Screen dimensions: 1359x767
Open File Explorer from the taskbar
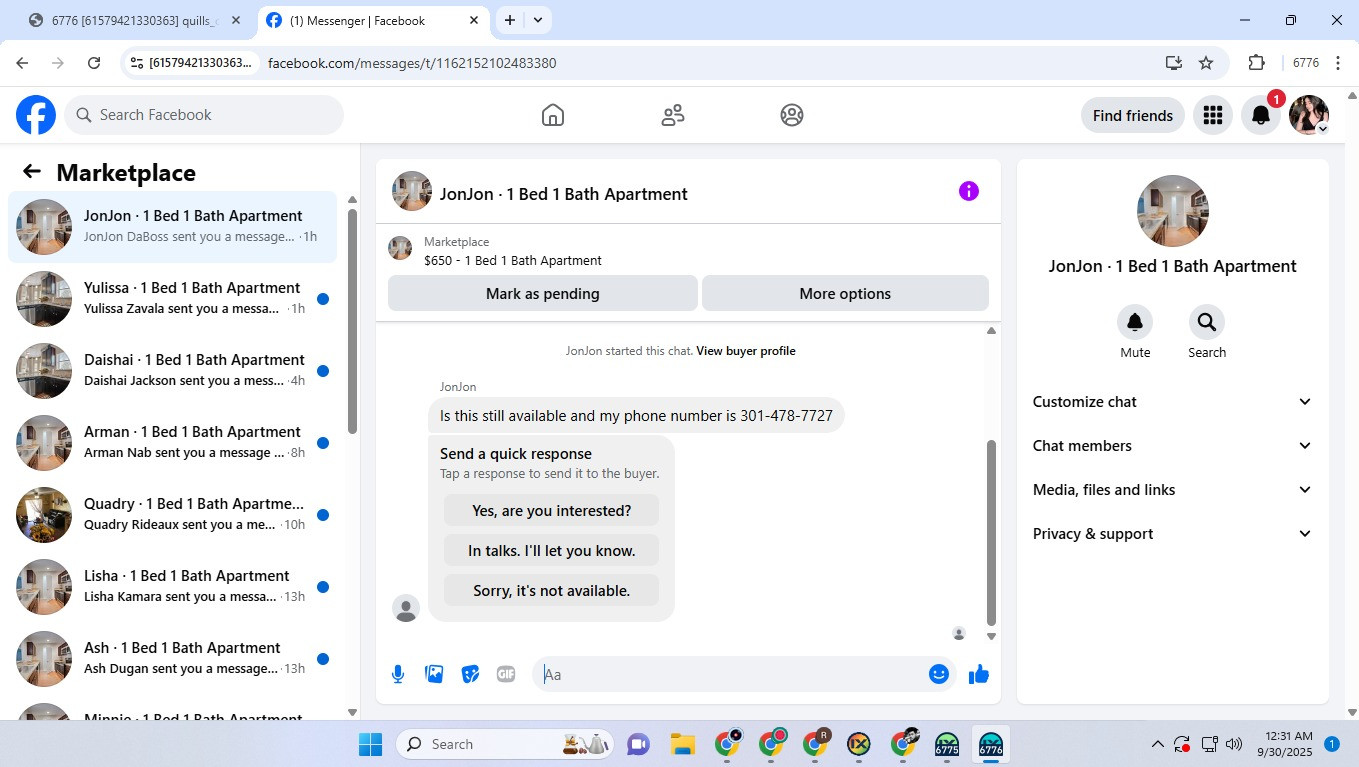point(682,745)
